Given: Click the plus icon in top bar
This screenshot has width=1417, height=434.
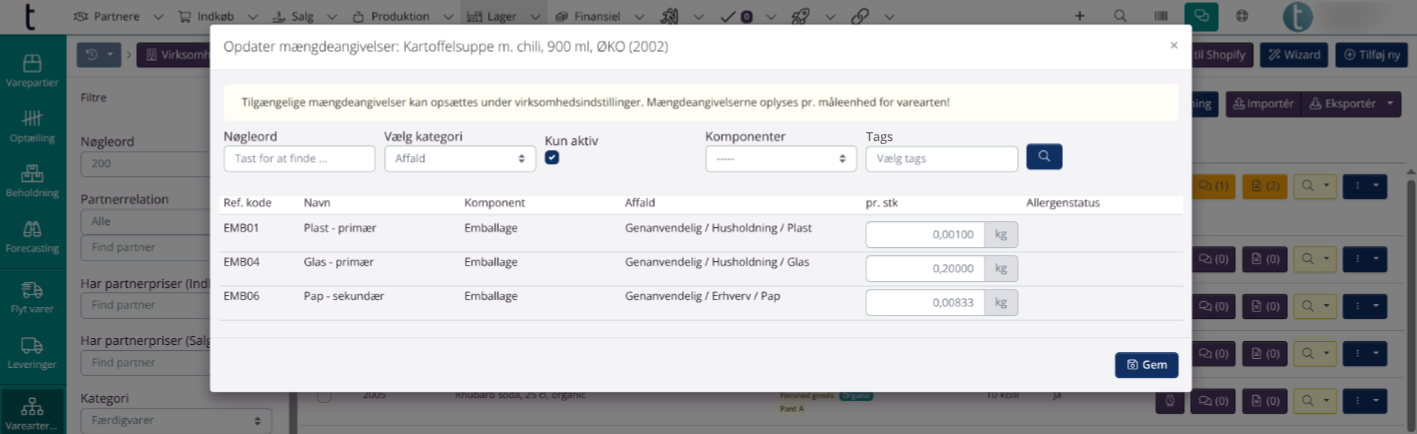Looking at the screenshot, I should (1079, 16).
